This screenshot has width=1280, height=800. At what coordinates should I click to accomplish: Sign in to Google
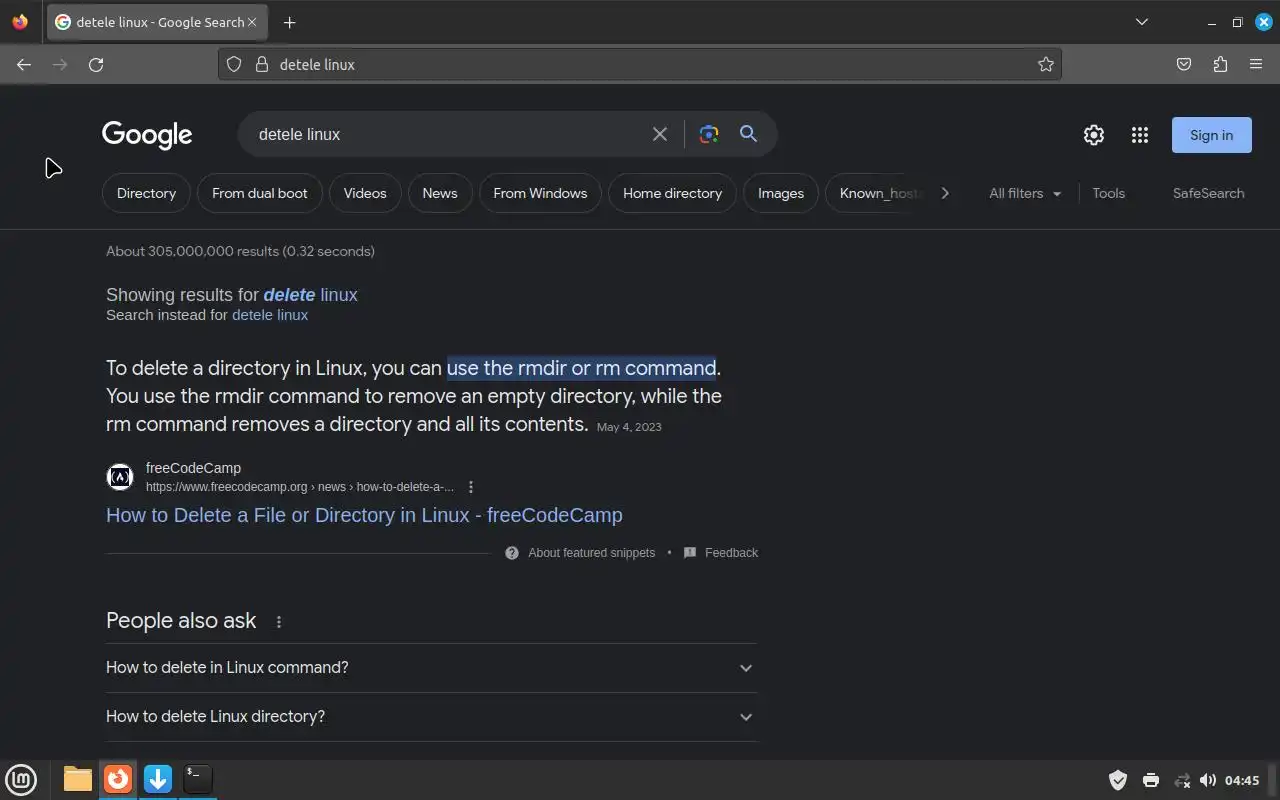[x=1212, y=135]
